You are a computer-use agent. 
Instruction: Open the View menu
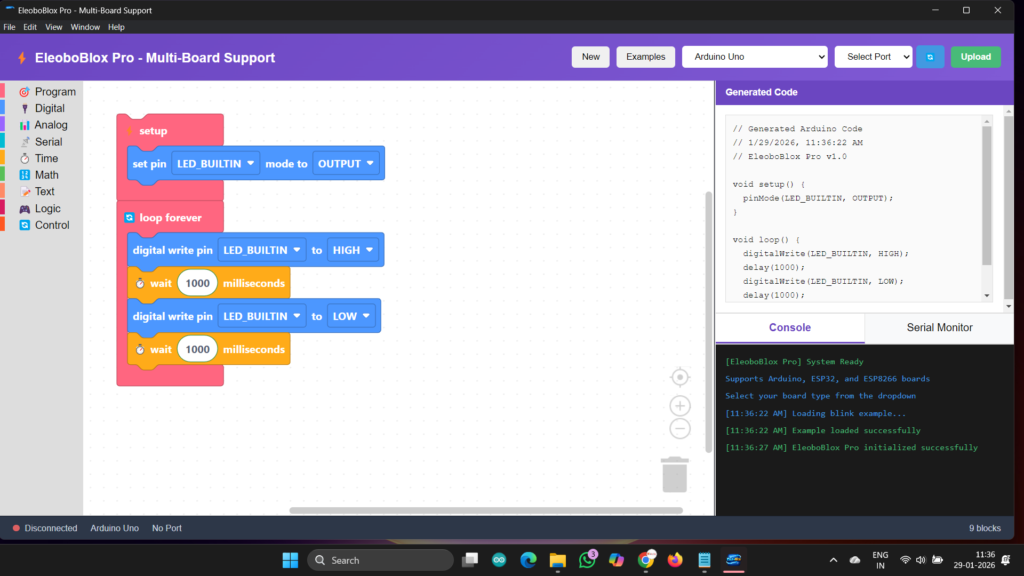click(x=54, y=27)
